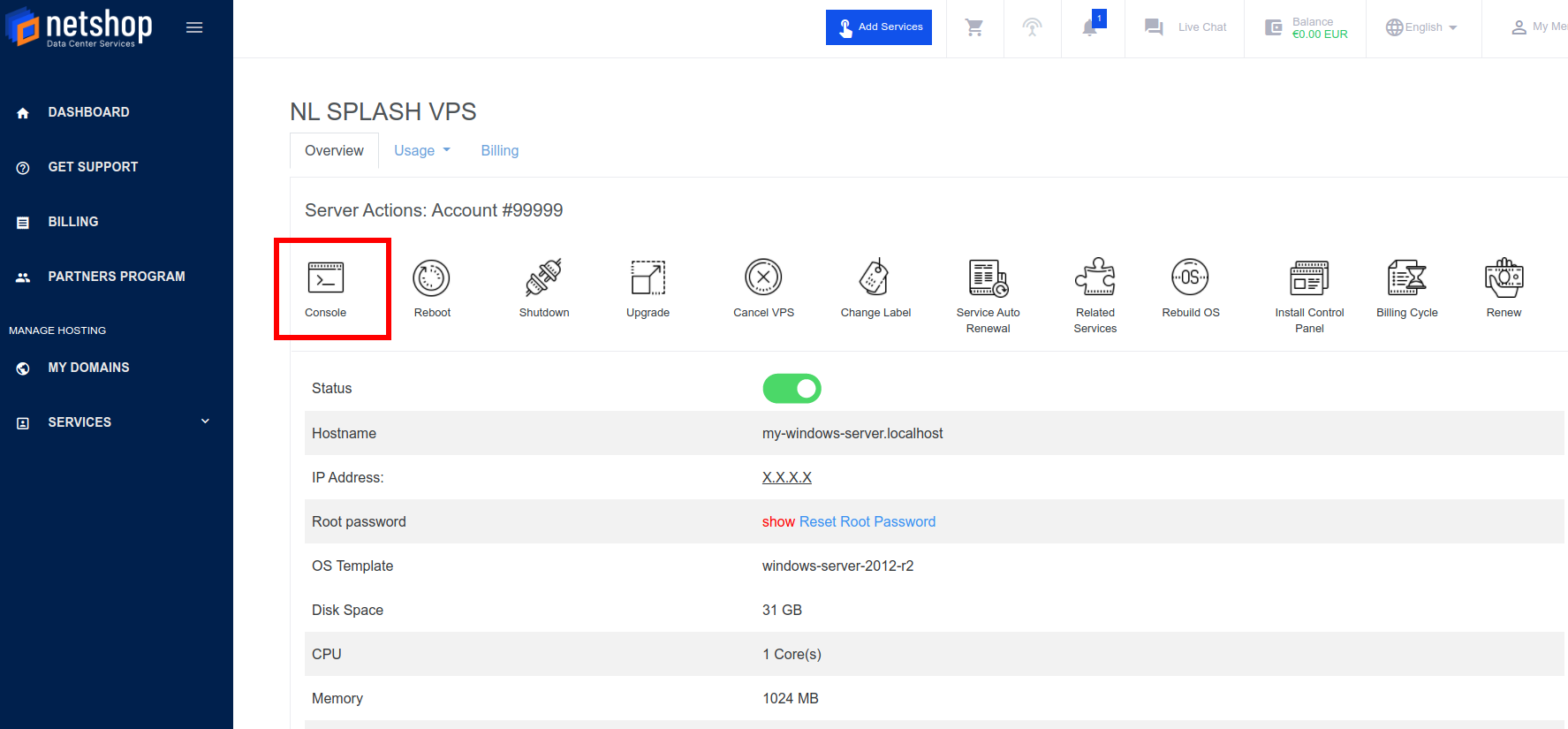This screenshot has width=1568, height=729.
Task: Open the My Menu user dropdown
Action: [1539, 27]
